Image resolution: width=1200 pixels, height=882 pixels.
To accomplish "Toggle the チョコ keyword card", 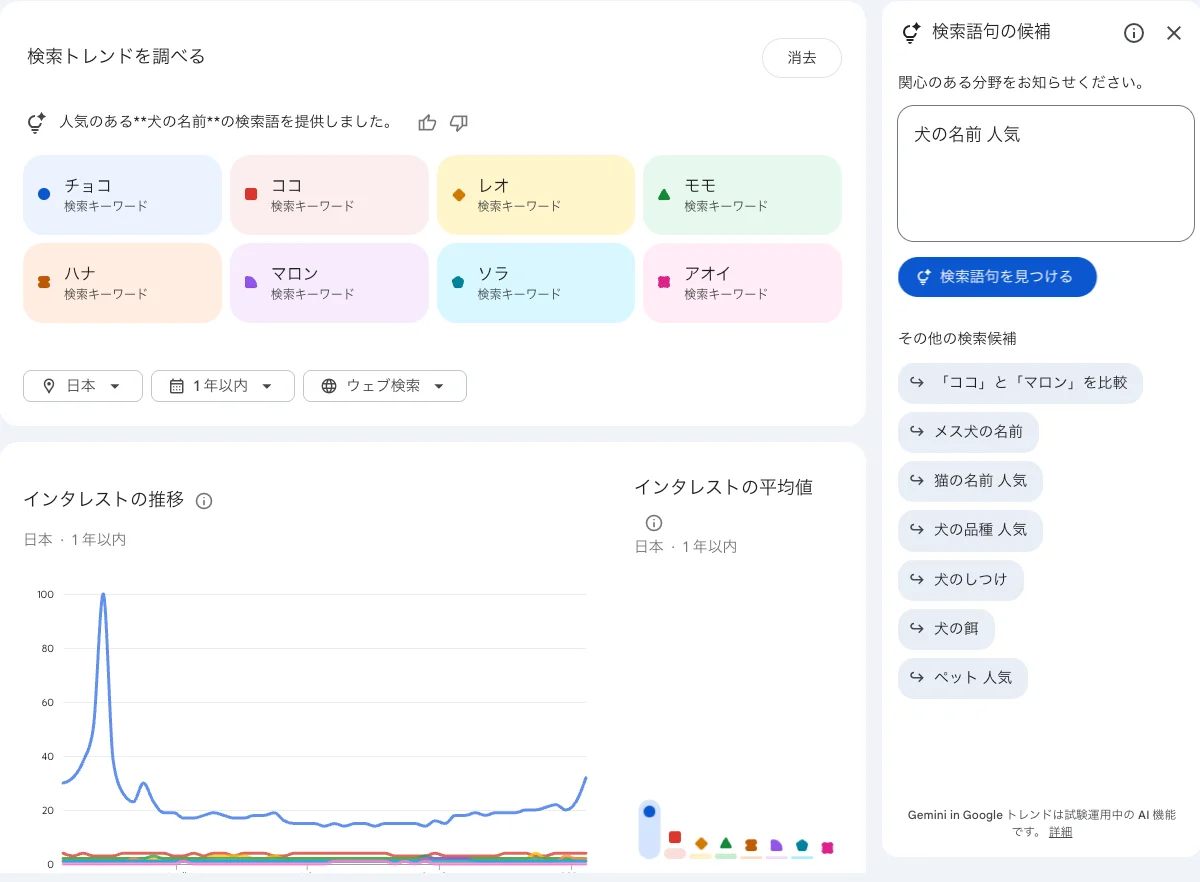I will click(x=122, y=194).
